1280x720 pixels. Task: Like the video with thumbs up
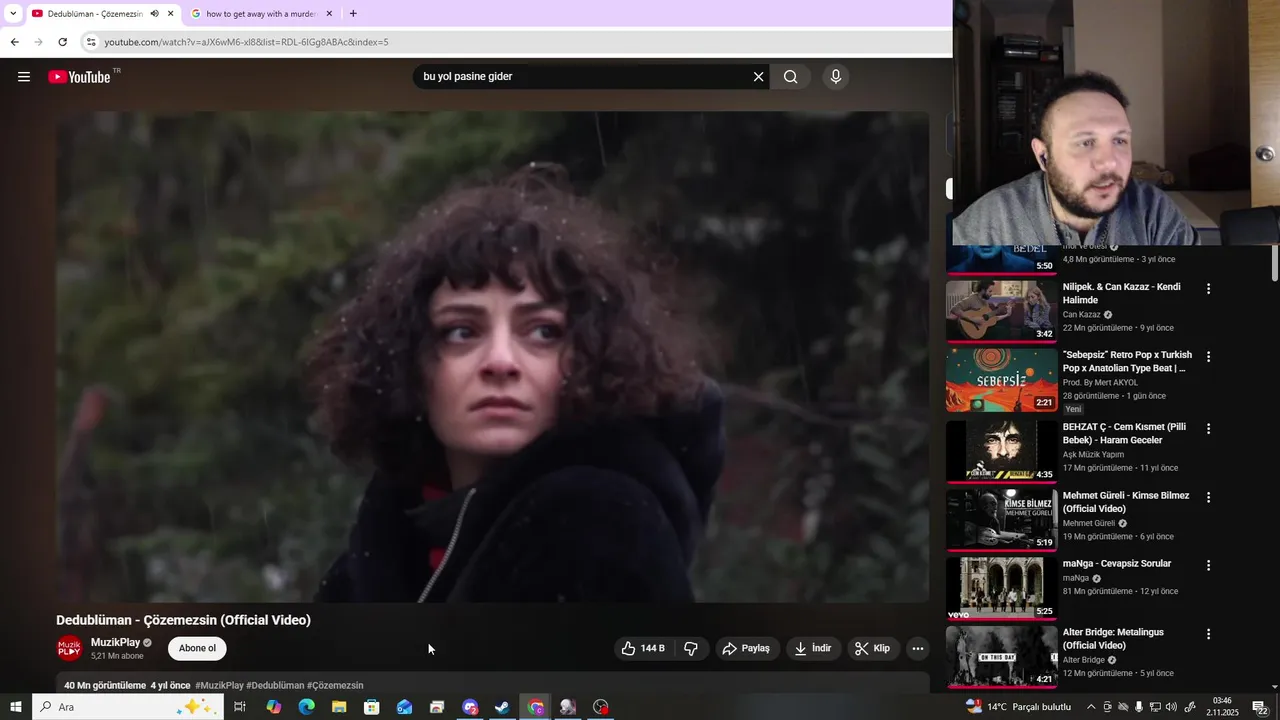coord(643,648)
